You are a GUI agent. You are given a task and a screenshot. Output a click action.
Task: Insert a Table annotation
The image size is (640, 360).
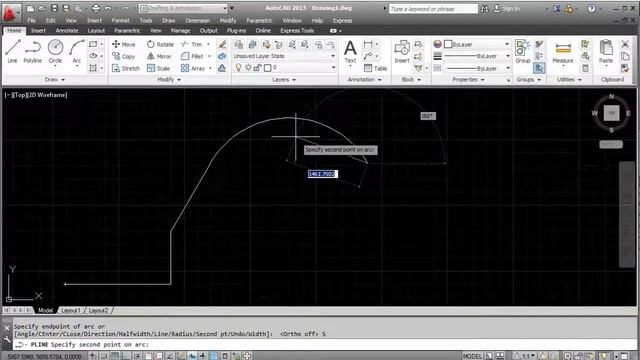(x=375, y=68)
